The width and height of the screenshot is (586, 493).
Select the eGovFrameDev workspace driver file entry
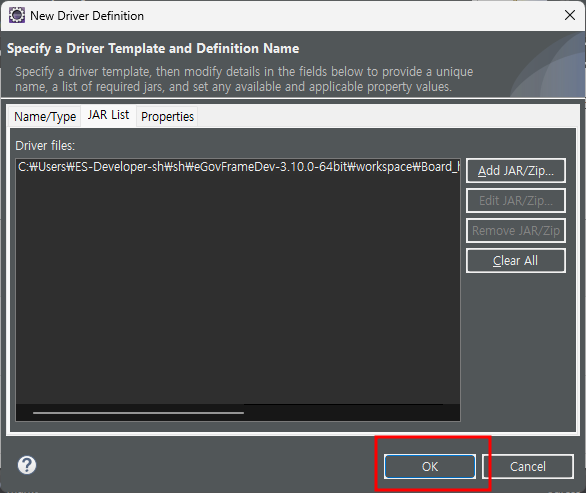click(x=238, y=167)
